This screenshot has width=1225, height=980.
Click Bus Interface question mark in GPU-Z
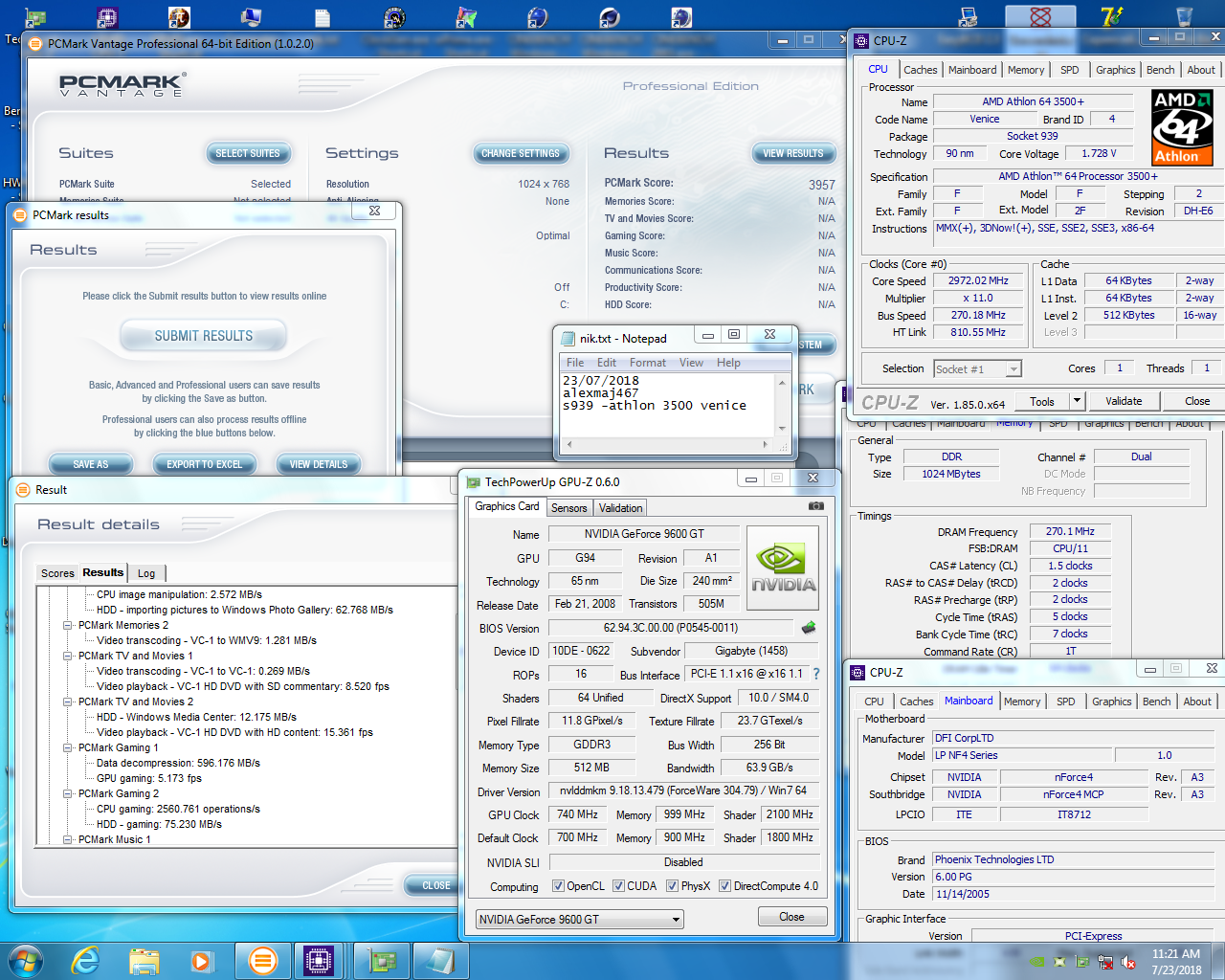[816, 674]
